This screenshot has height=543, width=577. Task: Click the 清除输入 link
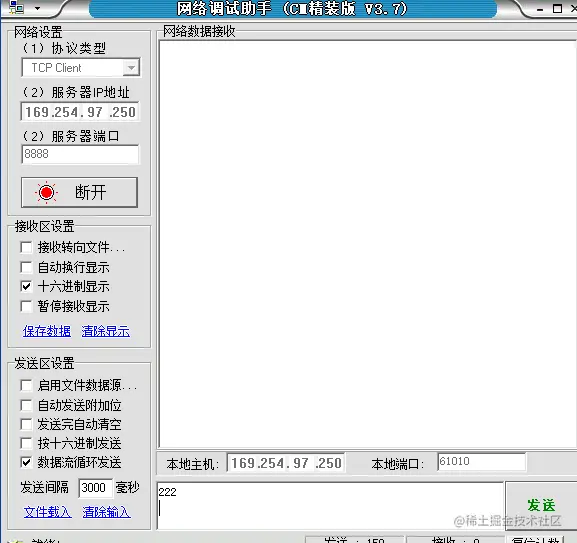tap(106, 512)
